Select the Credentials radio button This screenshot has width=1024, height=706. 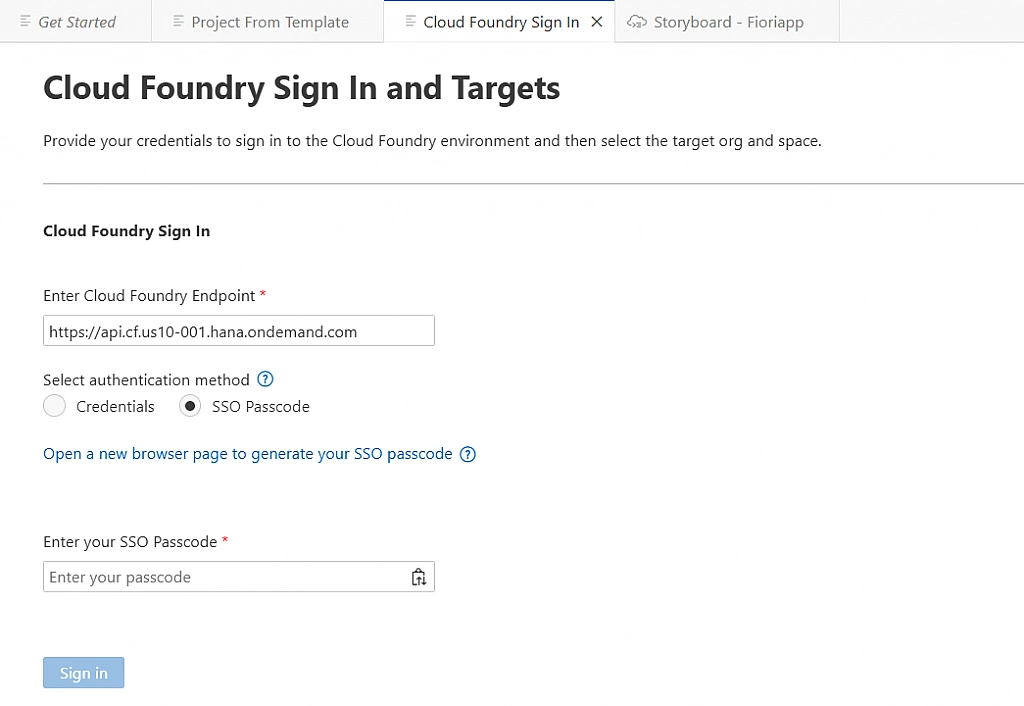(55, 406)
